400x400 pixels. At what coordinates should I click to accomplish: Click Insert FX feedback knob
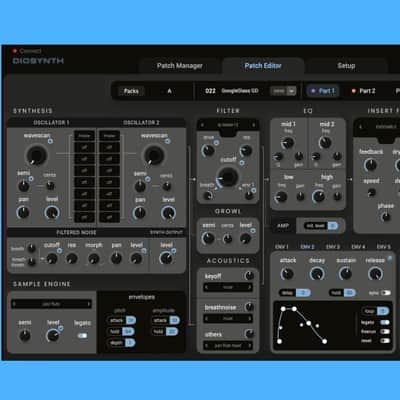click(370, 164)
